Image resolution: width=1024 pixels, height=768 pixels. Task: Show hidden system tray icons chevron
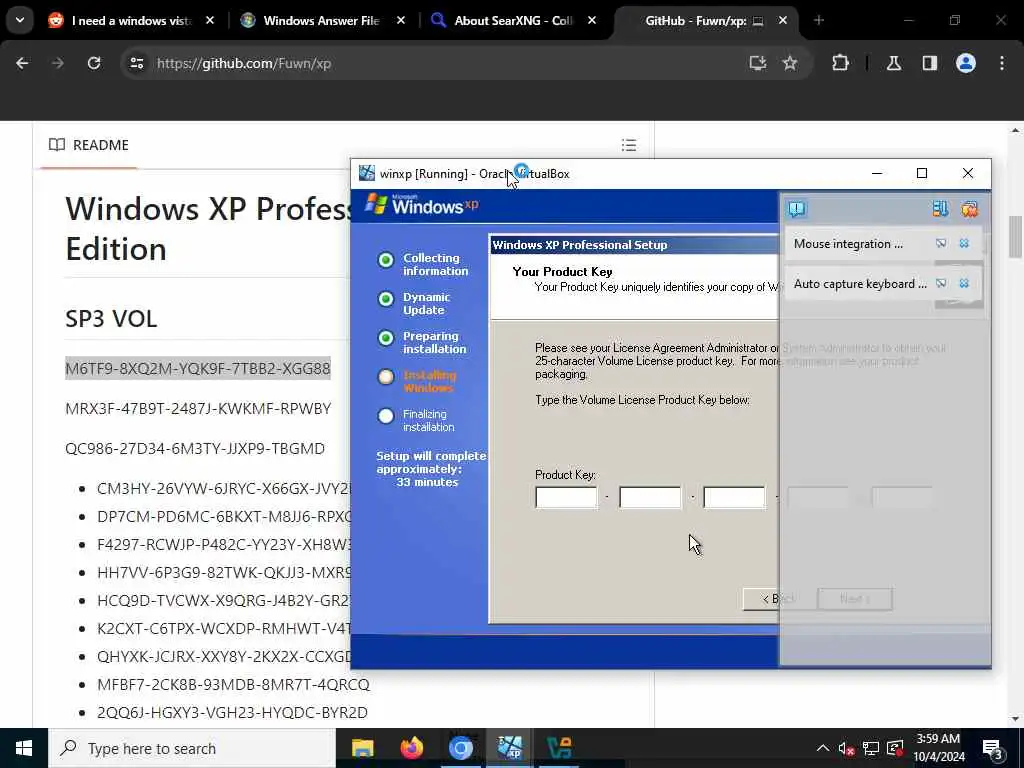pyautogui.click(x=823, y=748)
